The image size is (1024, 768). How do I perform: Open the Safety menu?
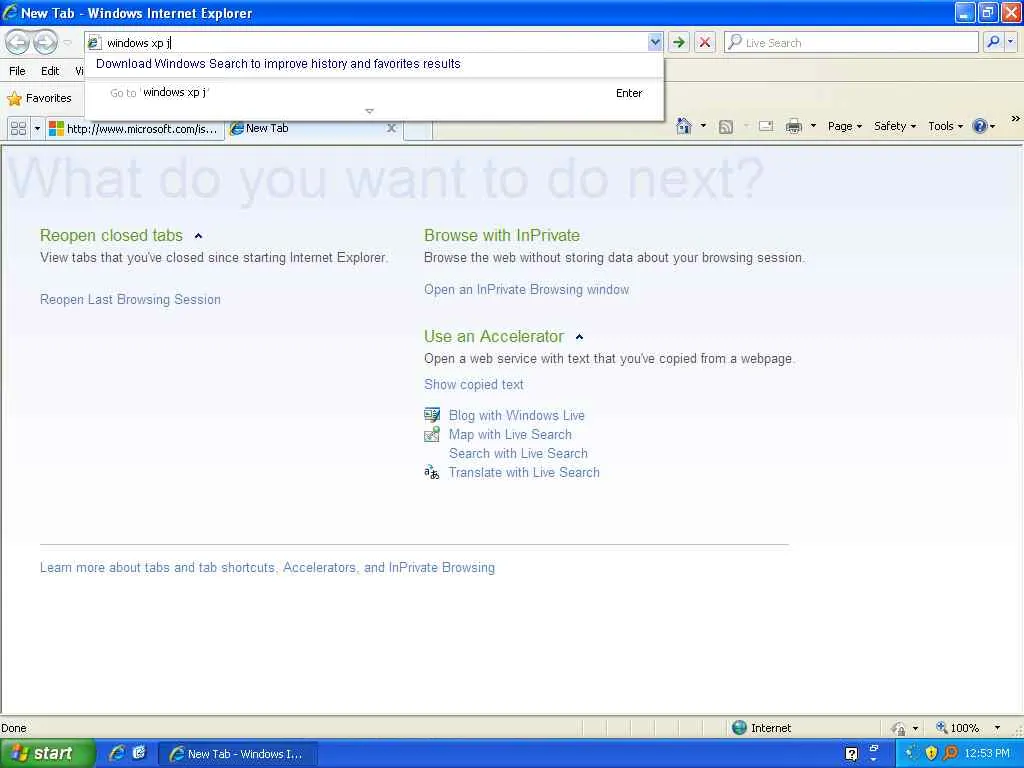click(895, 126)
